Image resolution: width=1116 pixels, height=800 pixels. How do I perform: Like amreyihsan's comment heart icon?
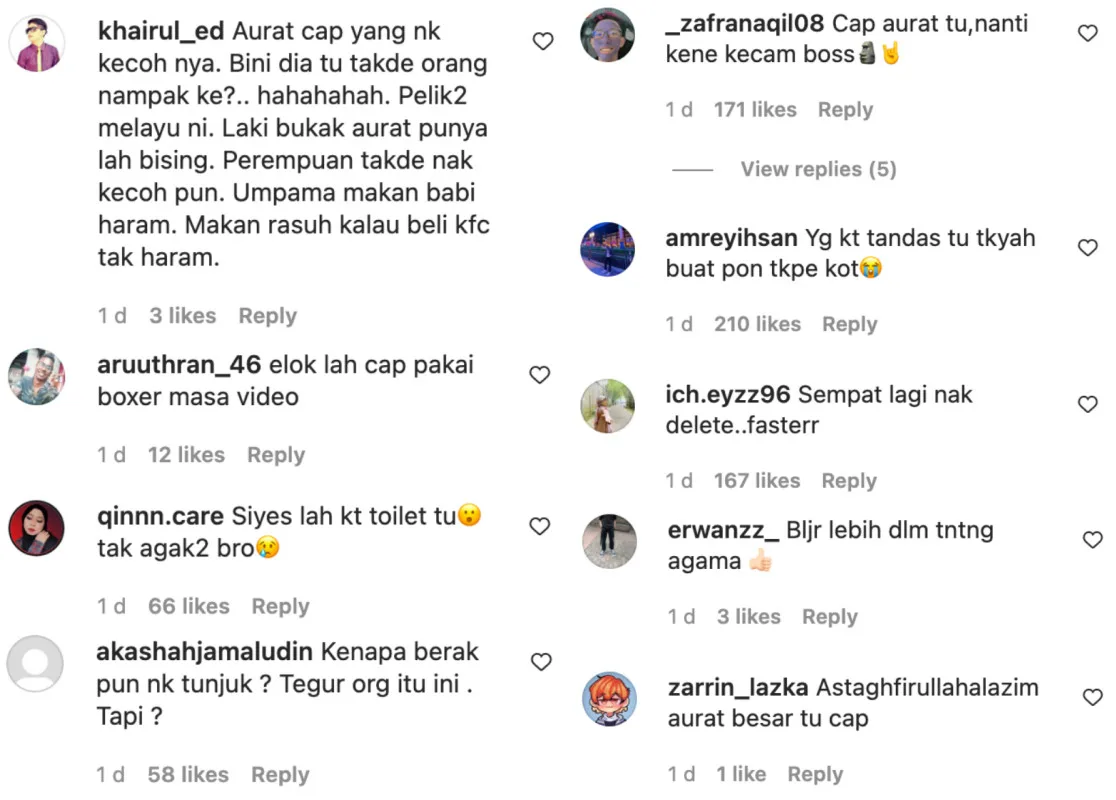click(x=1088, y=247)
